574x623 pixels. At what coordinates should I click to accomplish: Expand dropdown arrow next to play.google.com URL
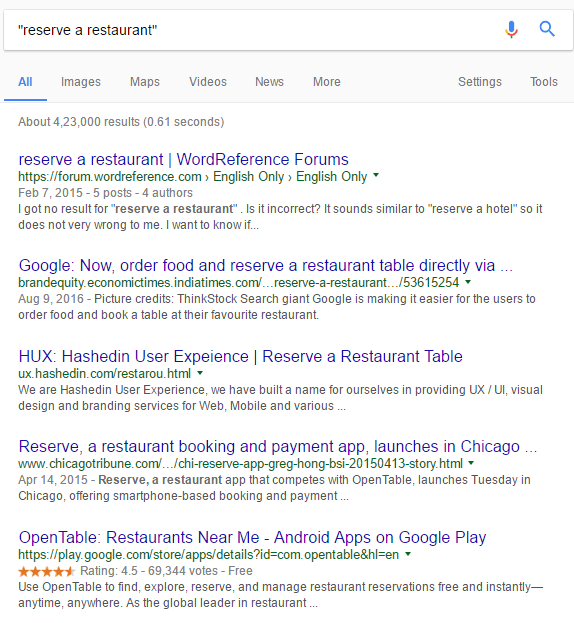click(x=408, y=554)
